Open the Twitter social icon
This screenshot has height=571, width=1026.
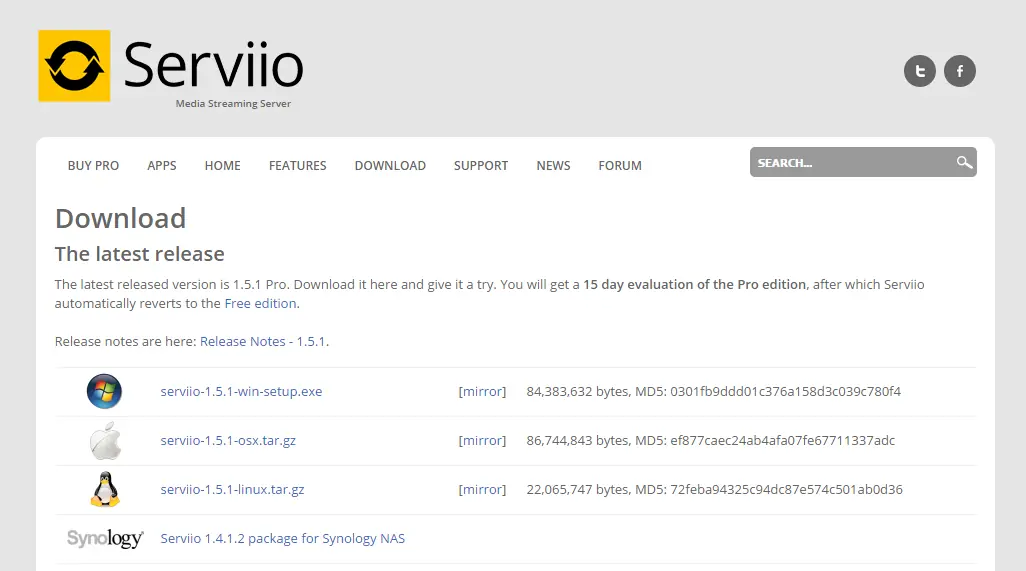pos(919,71)
